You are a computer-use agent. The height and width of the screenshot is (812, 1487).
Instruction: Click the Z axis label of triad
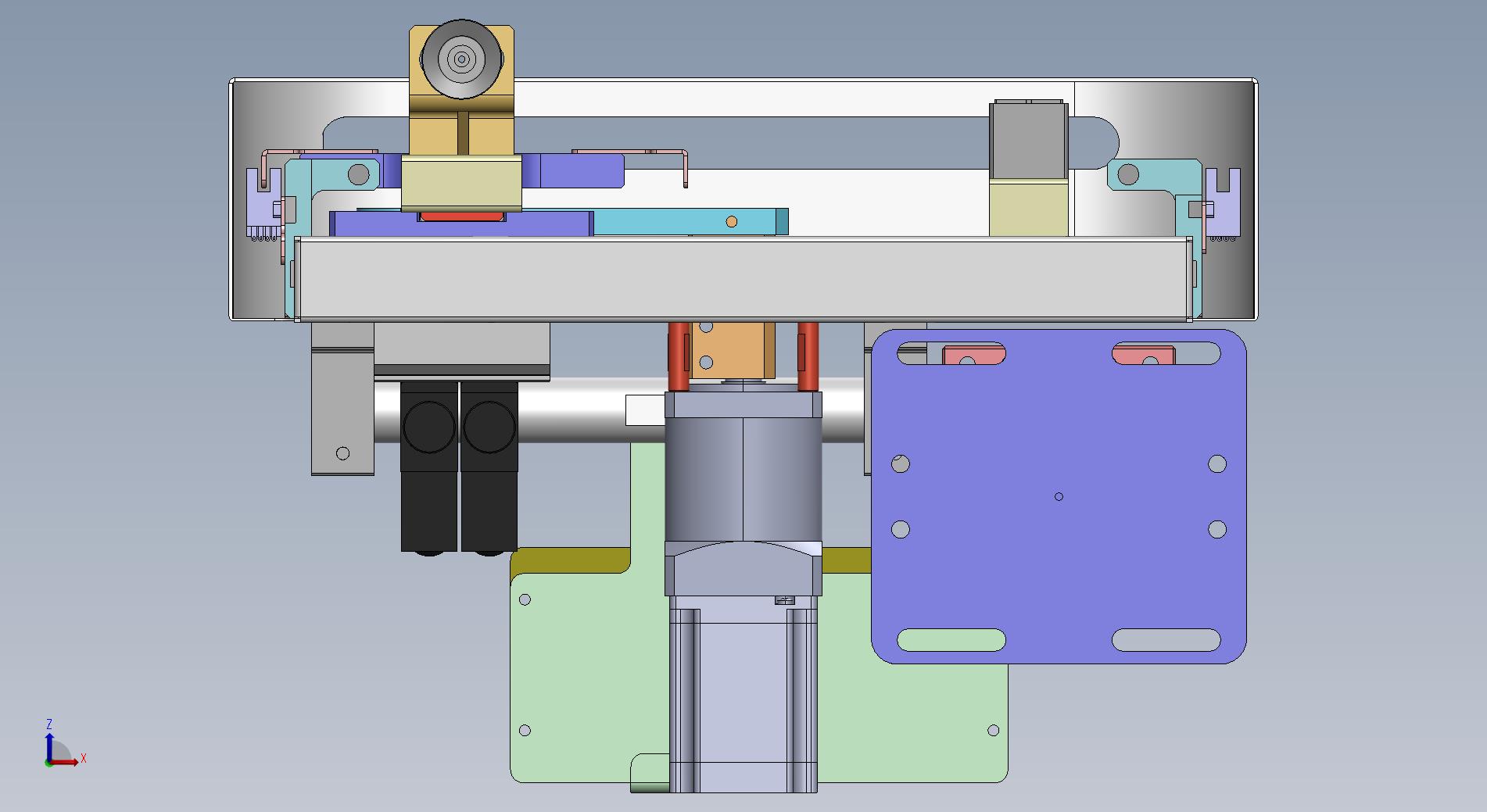point(49,724)
